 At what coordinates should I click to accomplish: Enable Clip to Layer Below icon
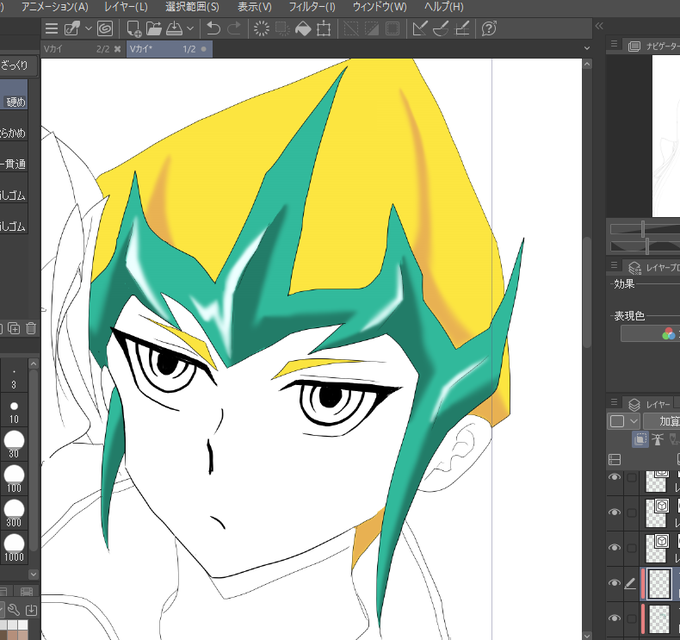click(640, 439)
